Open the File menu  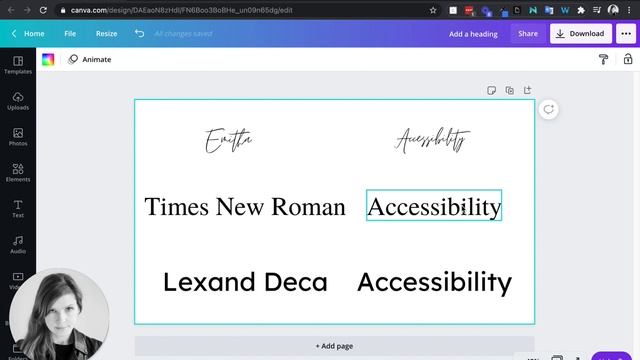coord(70,33)
